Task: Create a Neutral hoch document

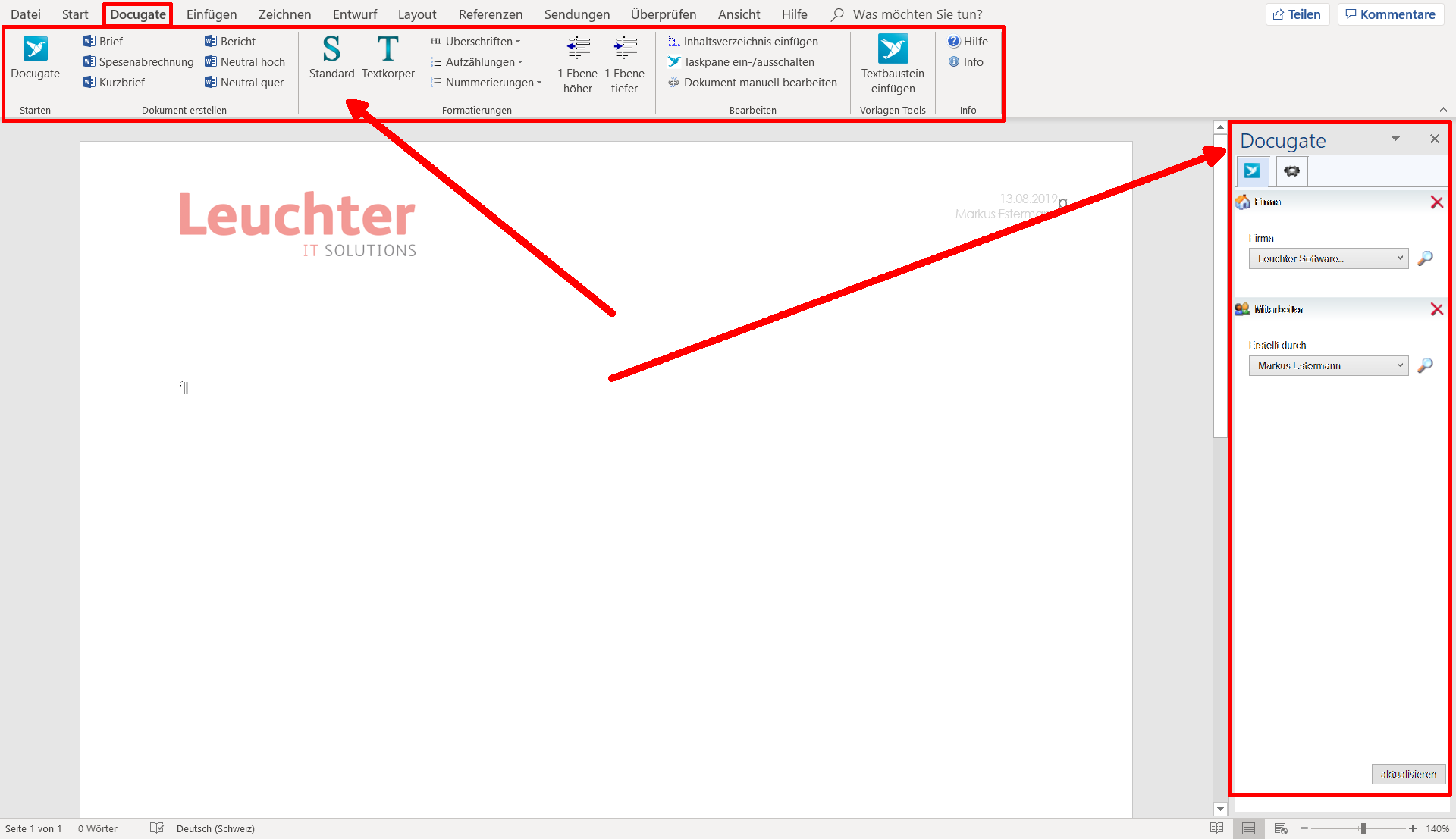Action: tap(244, 61)
